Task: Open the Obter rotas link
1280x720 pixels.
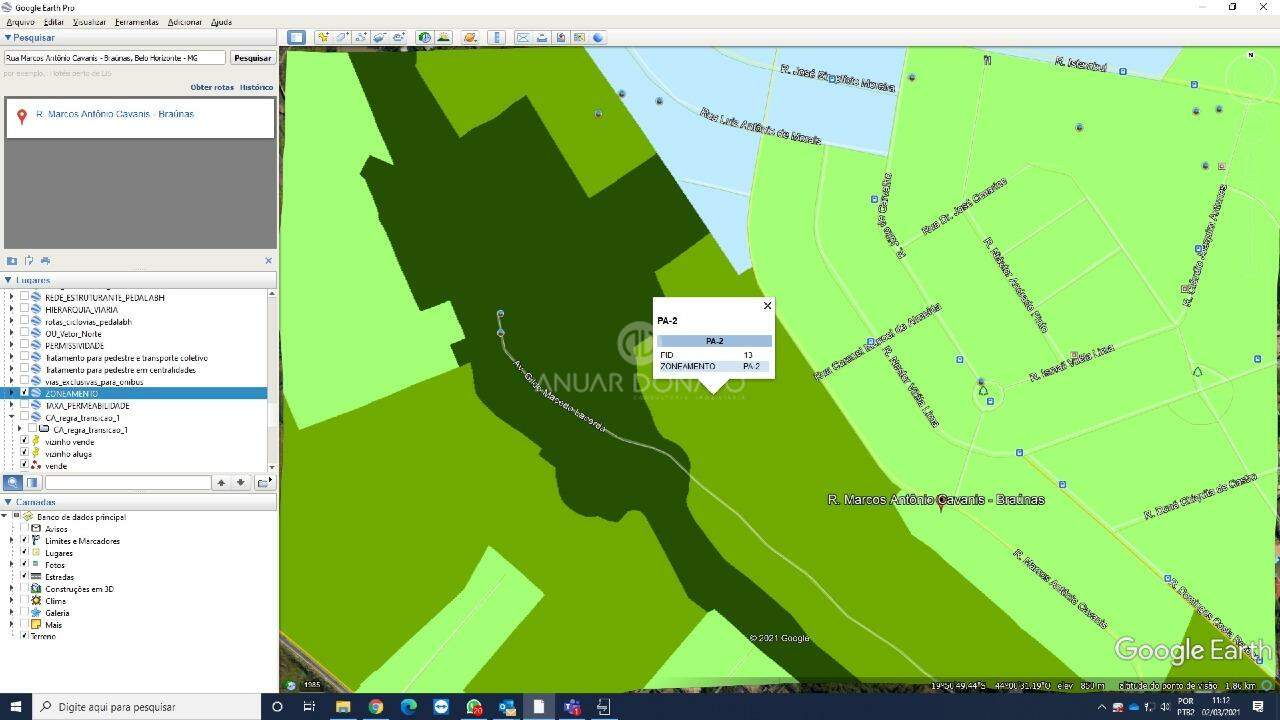Action: [x=212, y=87]
